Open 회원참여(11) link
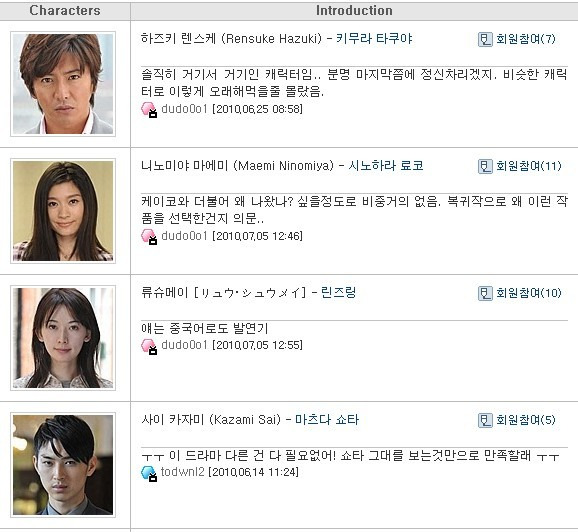Viewport: 578px width, 532px height. coord(529,166)
